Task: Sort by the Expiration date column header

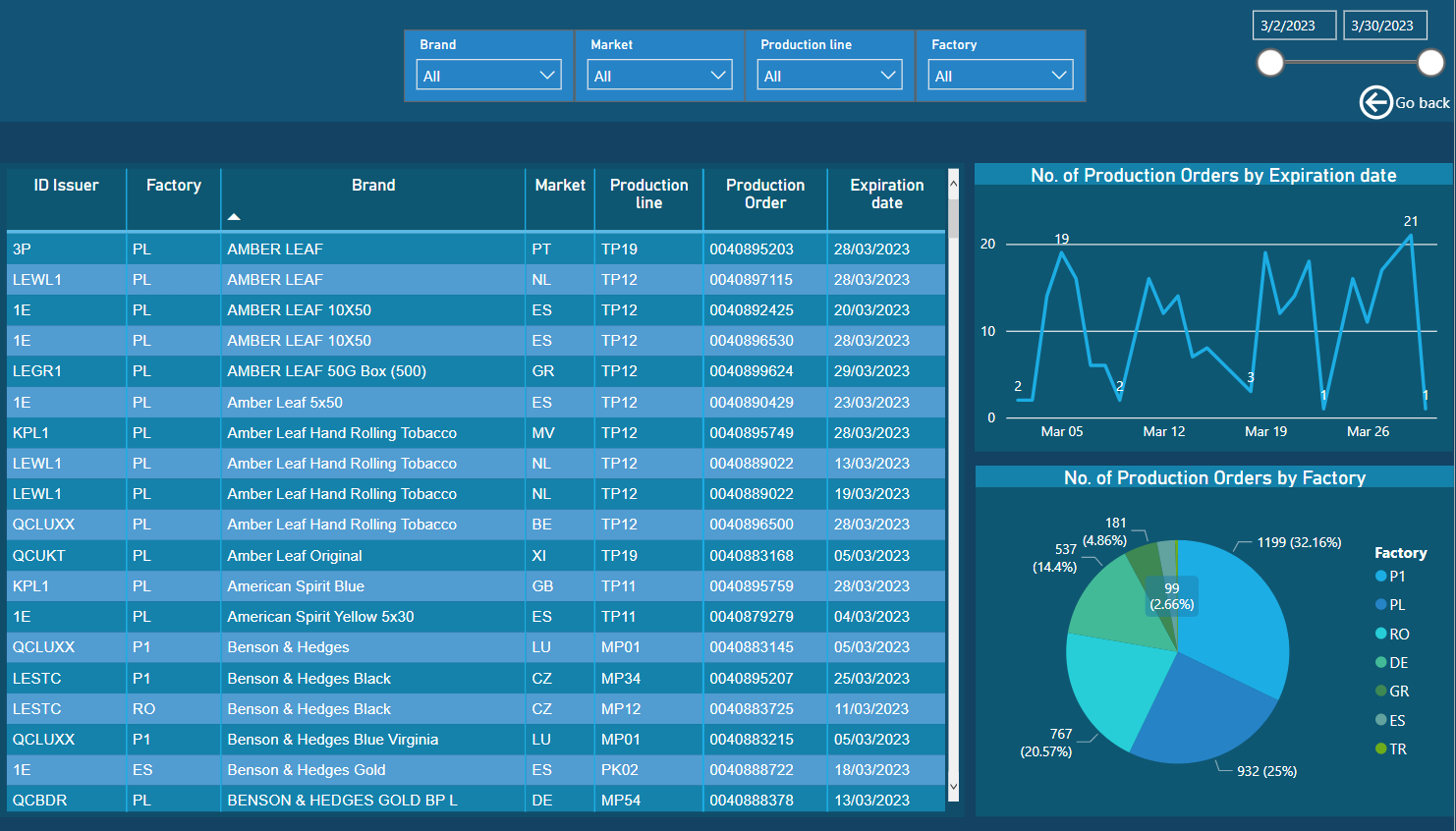Action: (x=887, y=194)
